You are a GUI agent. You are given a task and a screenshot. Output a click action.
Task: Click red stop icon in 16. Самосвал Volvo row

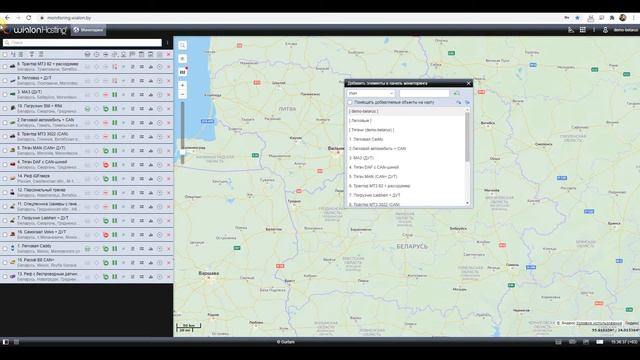(x=106, y=235)
